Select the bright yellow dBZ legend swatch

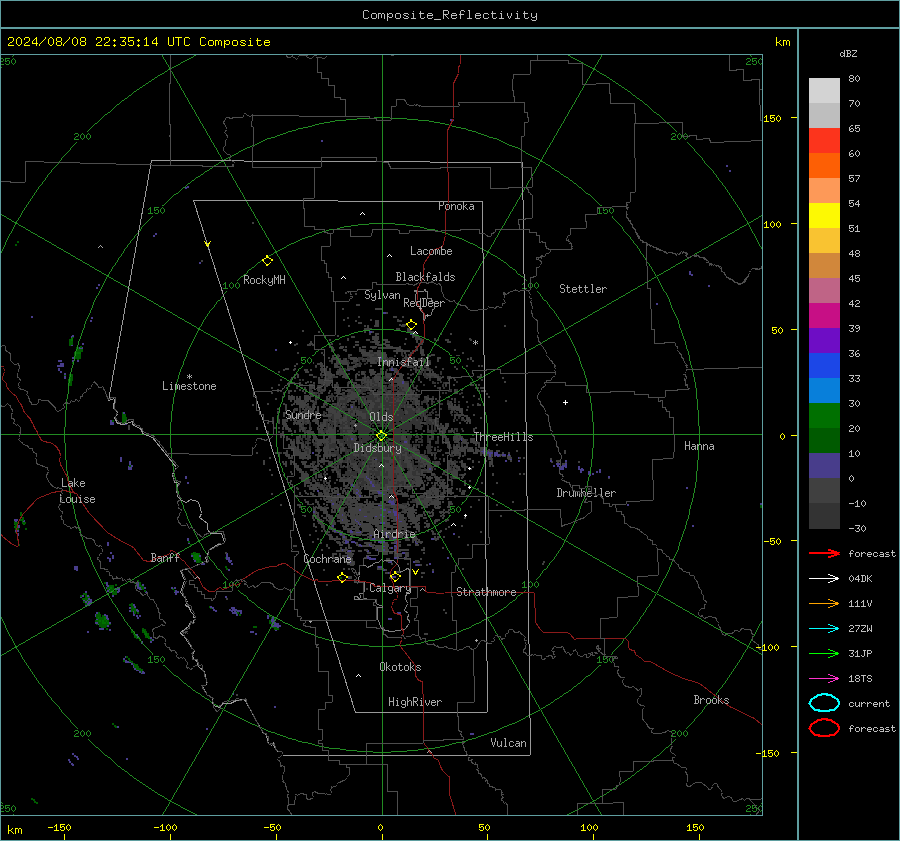tap(824, 216)
